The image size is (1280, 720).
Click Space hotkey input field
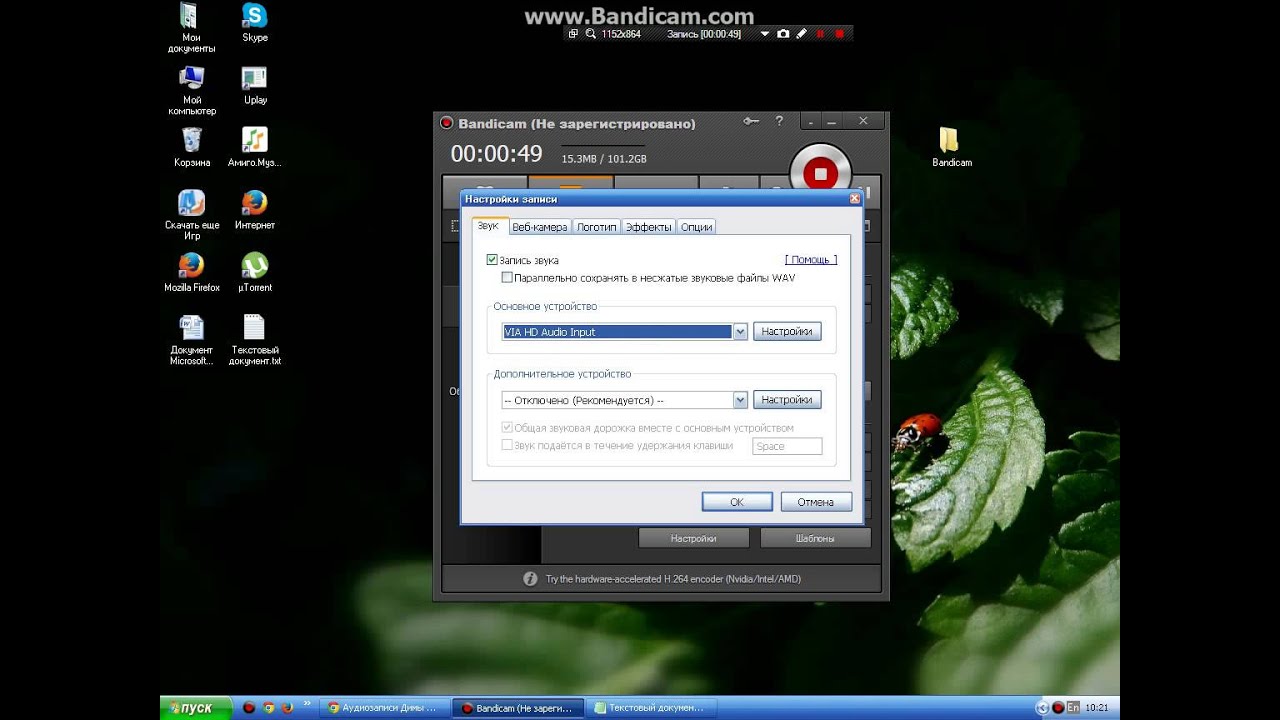pos(787,446)
